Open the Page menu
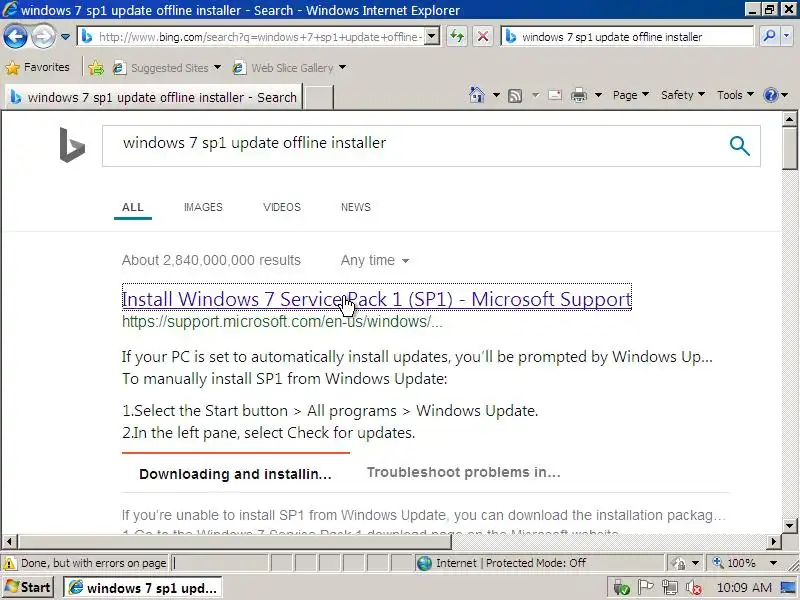This screenshot has height=600, width=800. tap(631, 95)
